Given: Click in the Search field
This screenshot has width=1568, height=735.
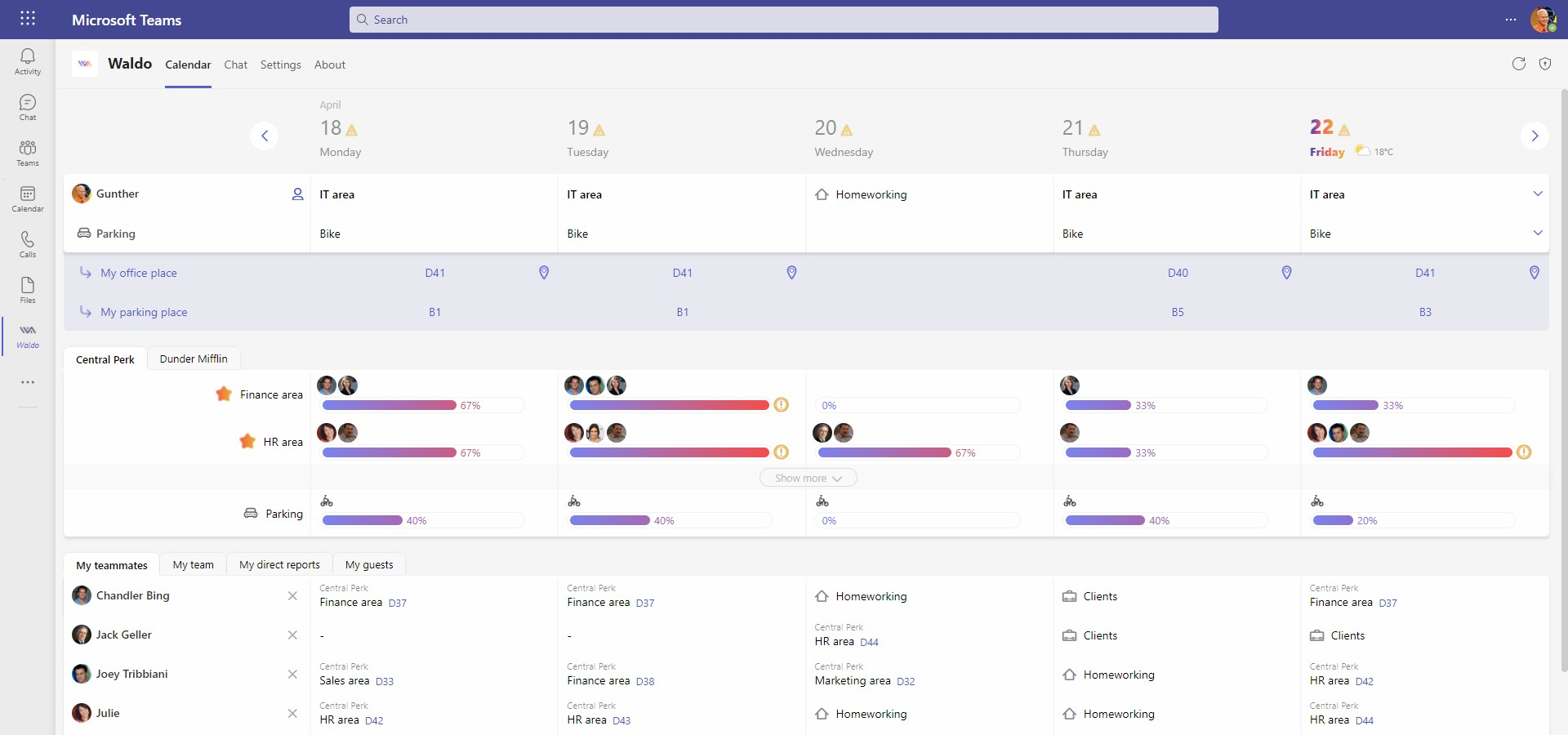Looking at the screenshot, I should [x=784, y=20].
